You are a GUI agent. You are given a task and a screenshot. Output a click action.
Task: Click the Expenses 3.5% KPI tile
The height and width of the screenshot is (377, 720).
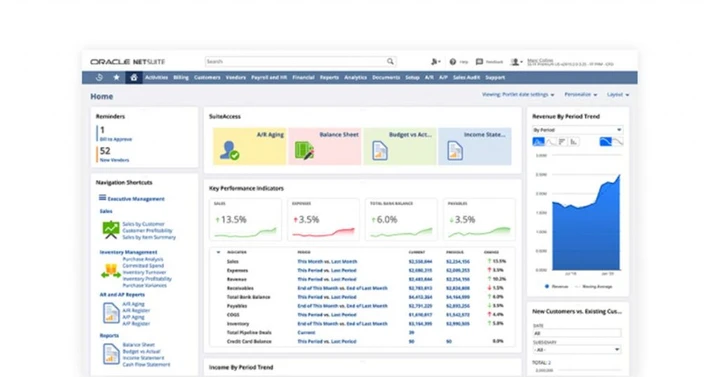tap(324, 219)
